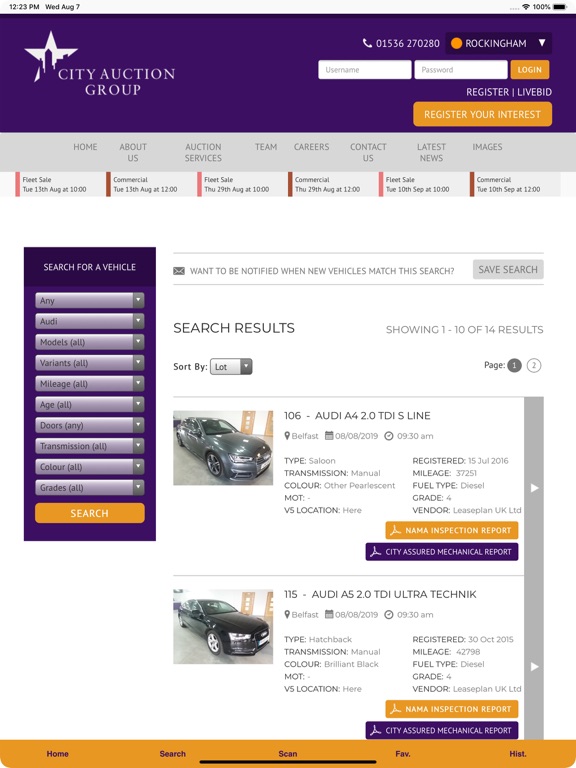Click the LIVEBID link
576x768 pixels.
pyautogui.click(x=534, y=92)
